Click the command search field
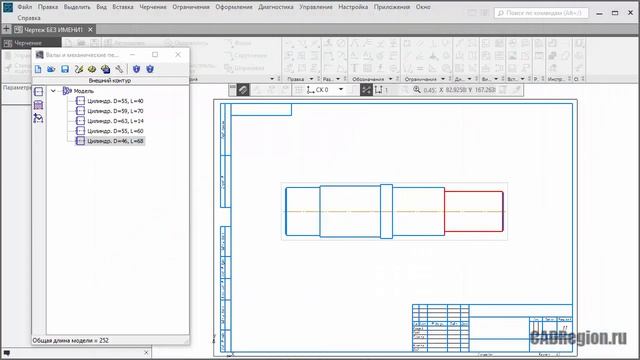This screenshot has height=360, width=640. [x=542, y=13]
